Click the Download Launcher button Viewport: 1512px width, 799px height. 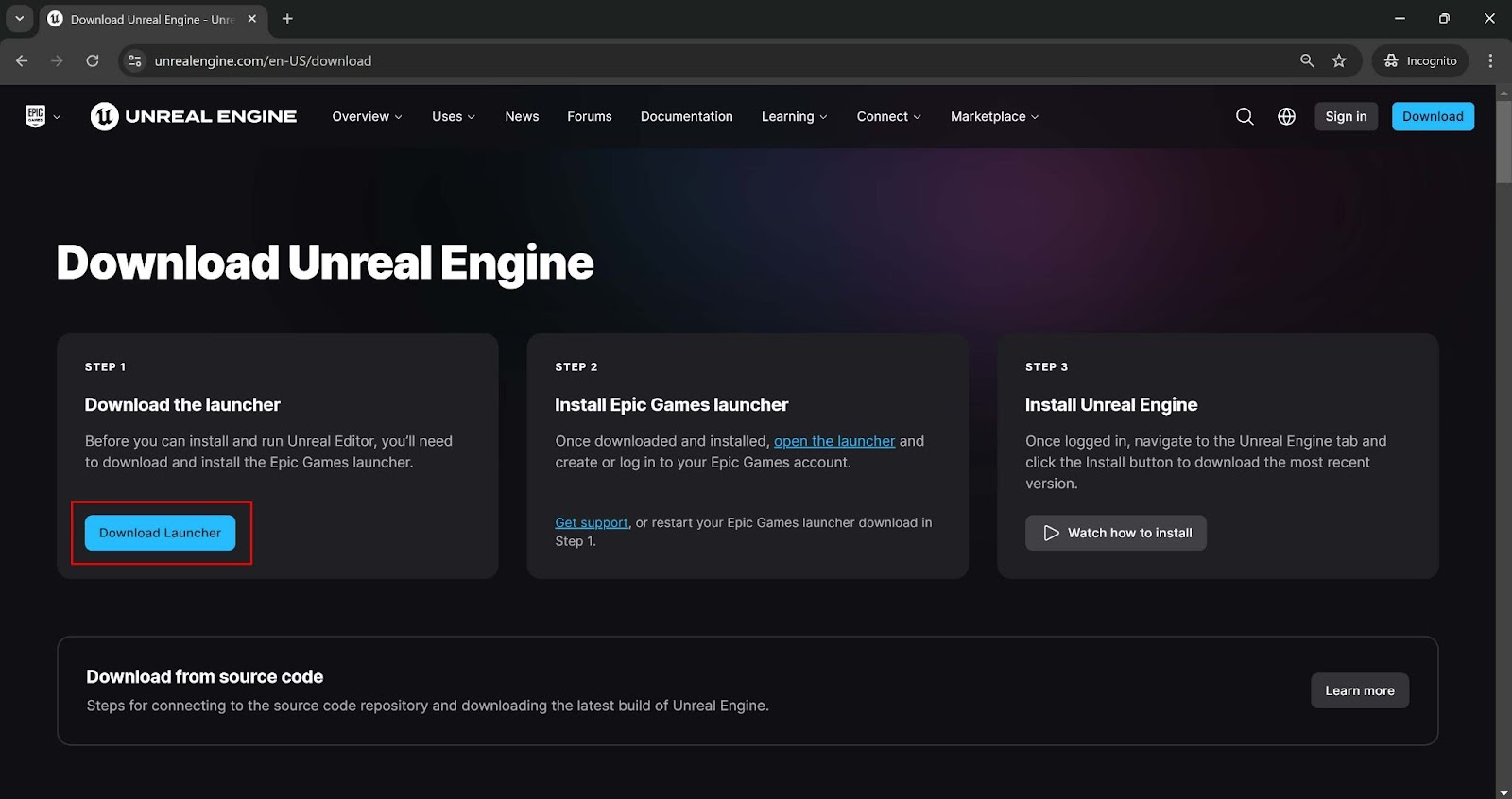pyautogui.click(x=161, y=533)
